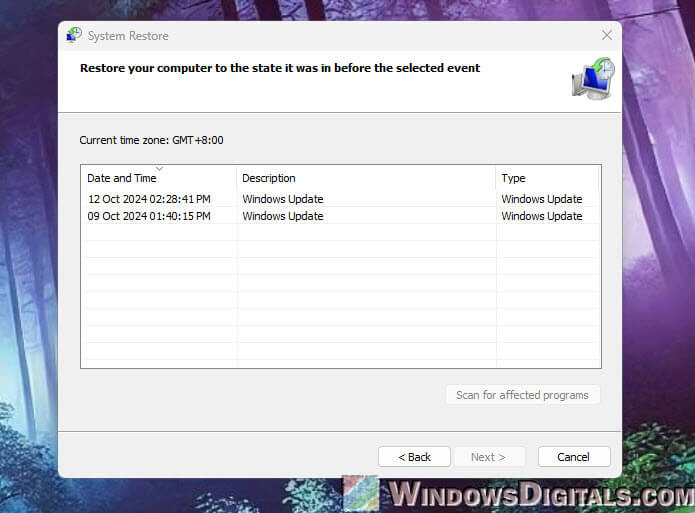Click Description cell of the 09 Oct row
Screen dimensions: 695x513
[x=283, y=216]
